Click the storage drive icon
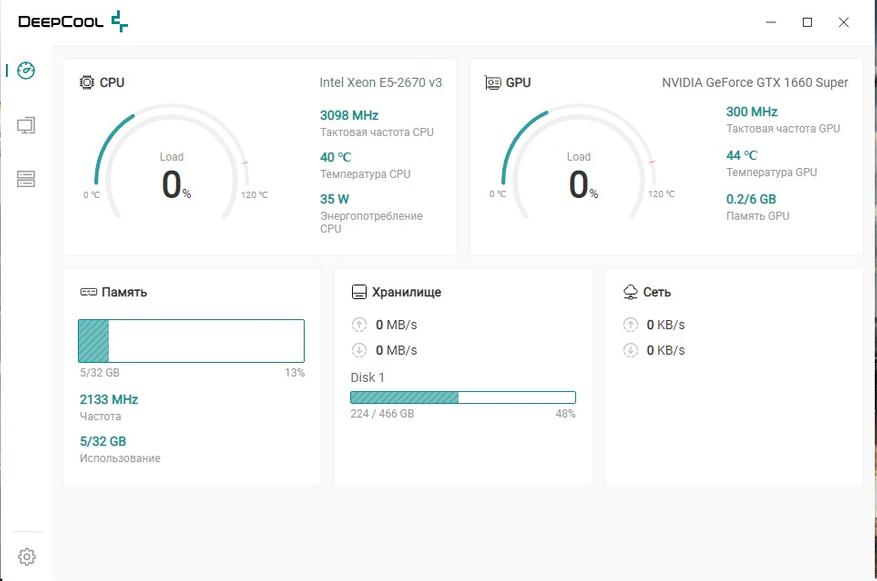Viewport: 877px width, 581px height. pos(359,292)
